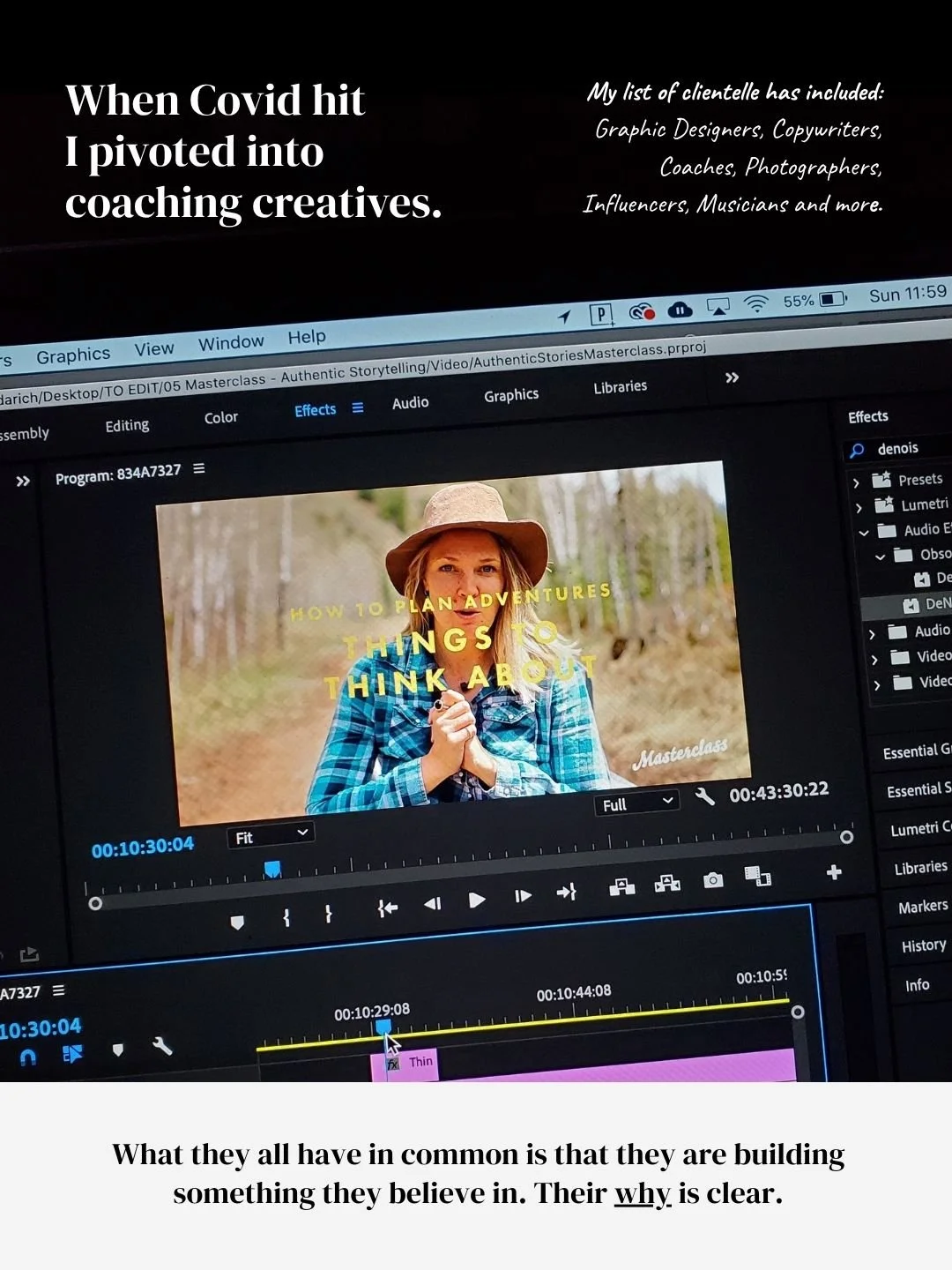Add a marker from the timeline toolbar
The height and width of the screenshot is (1270, 952).
118,1050
